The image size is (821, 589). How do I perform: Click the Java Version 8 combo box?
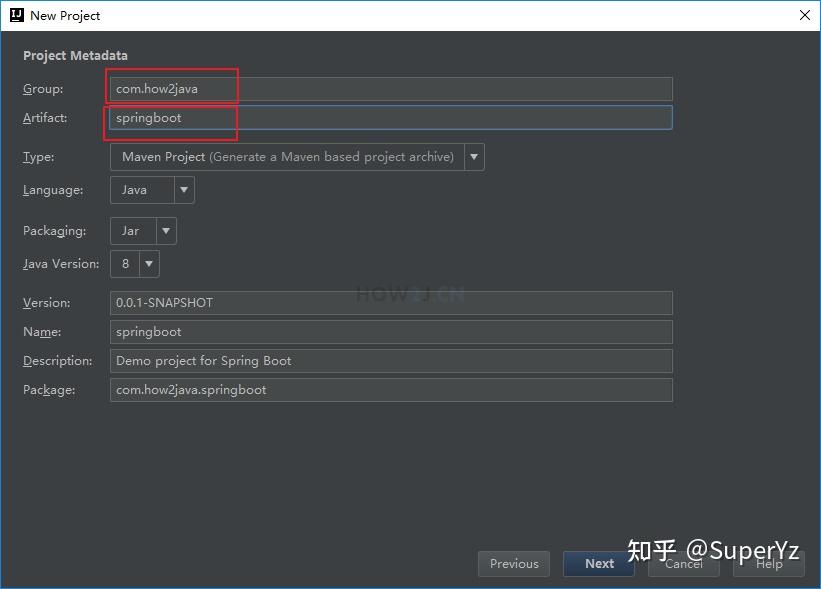135,264
